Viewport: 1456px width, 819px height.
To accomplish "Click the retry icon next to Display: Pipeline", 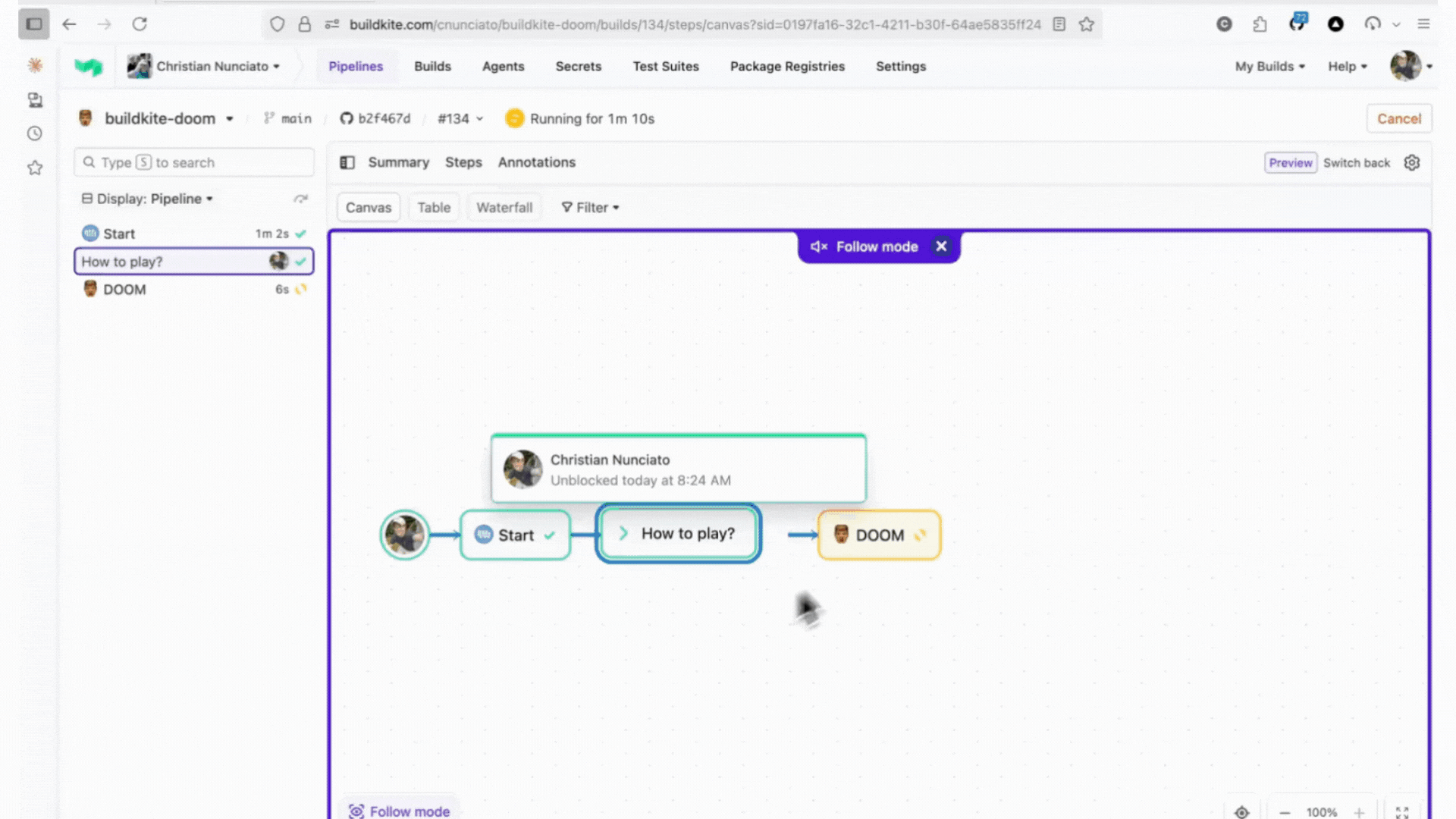I will click(x=301, y=198).
